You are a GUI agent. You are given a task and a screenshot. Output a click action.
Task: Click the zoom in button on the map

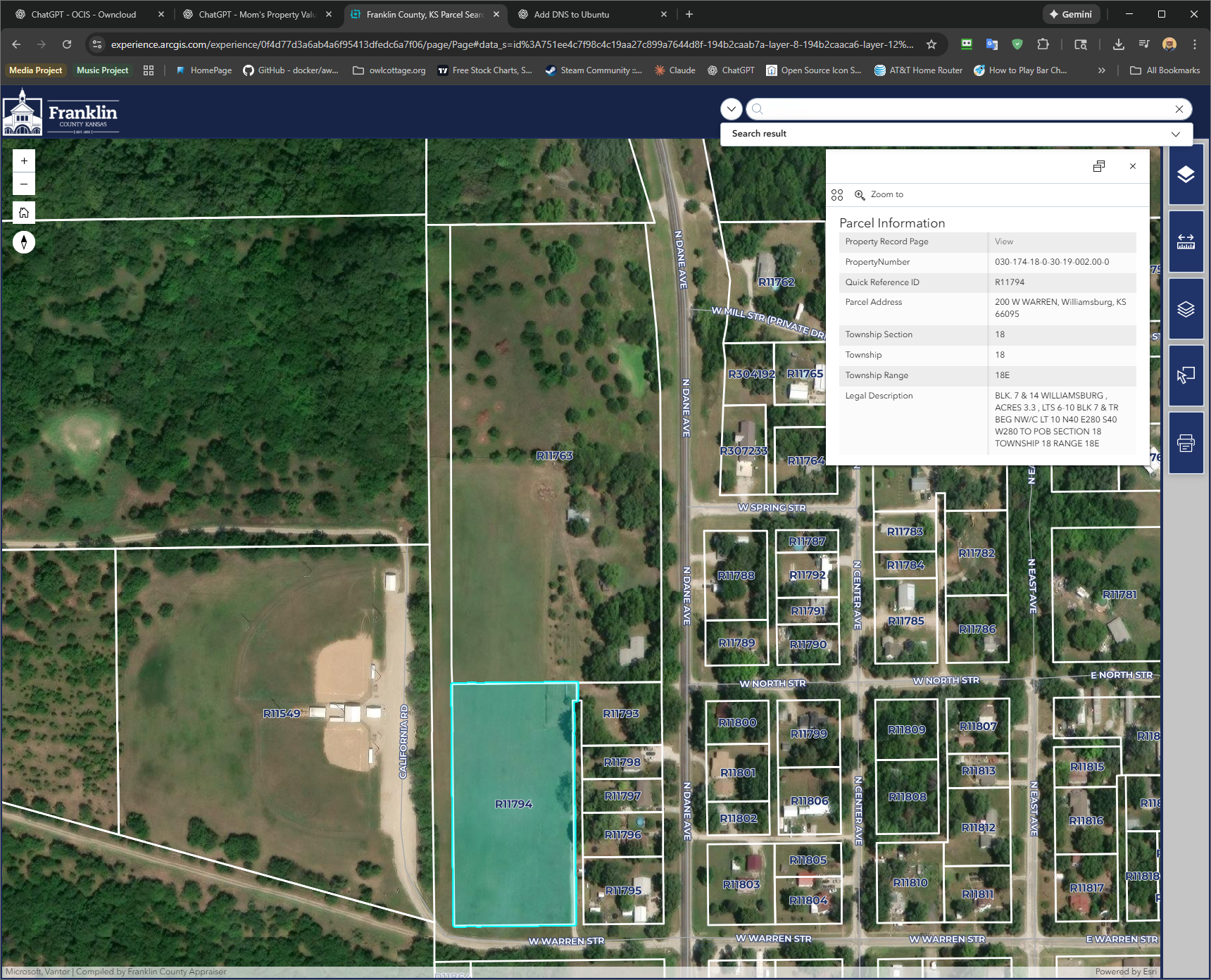click(x=23, y=161)
